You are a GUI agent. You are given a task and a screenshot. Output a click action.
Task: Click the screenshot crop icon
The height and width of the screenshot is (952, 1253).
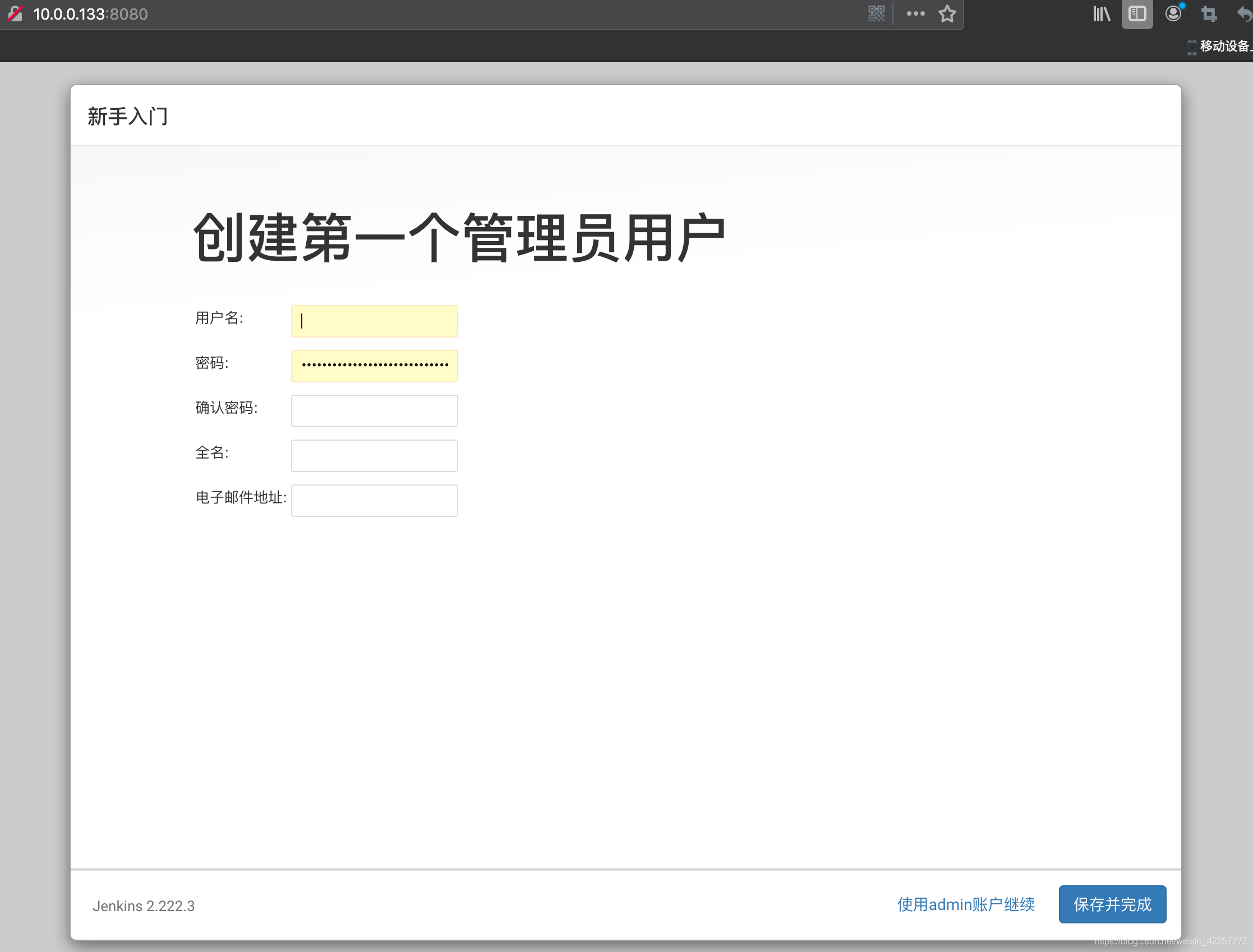(1209, 13)
